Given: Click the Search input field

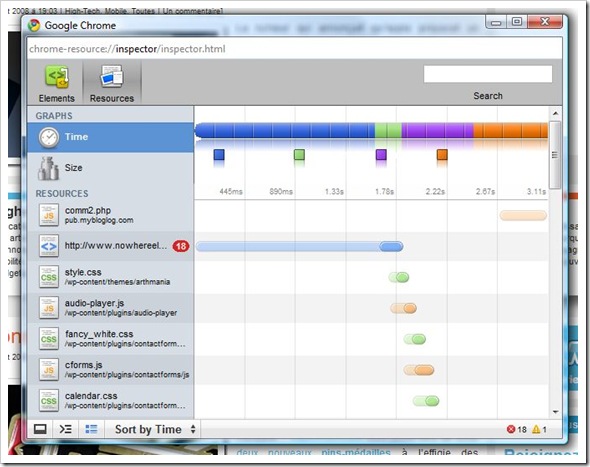Looking at the screenshot, I should click(488, 74).
